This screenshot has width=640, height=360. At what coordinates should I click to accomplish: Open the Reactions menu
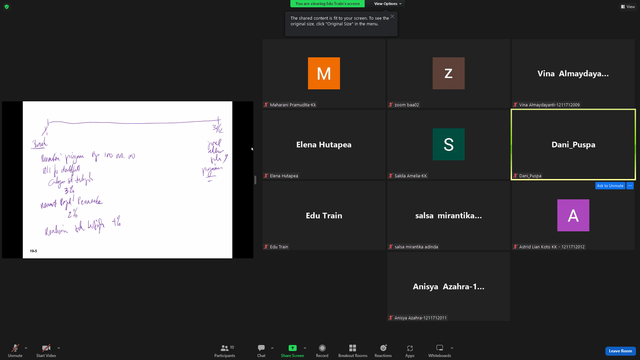[x=383, y=350]
